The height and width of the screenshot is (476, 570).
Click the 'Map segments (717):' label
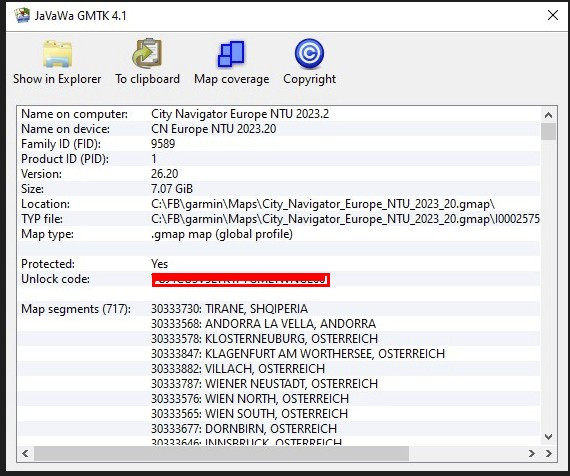[76, 309]
